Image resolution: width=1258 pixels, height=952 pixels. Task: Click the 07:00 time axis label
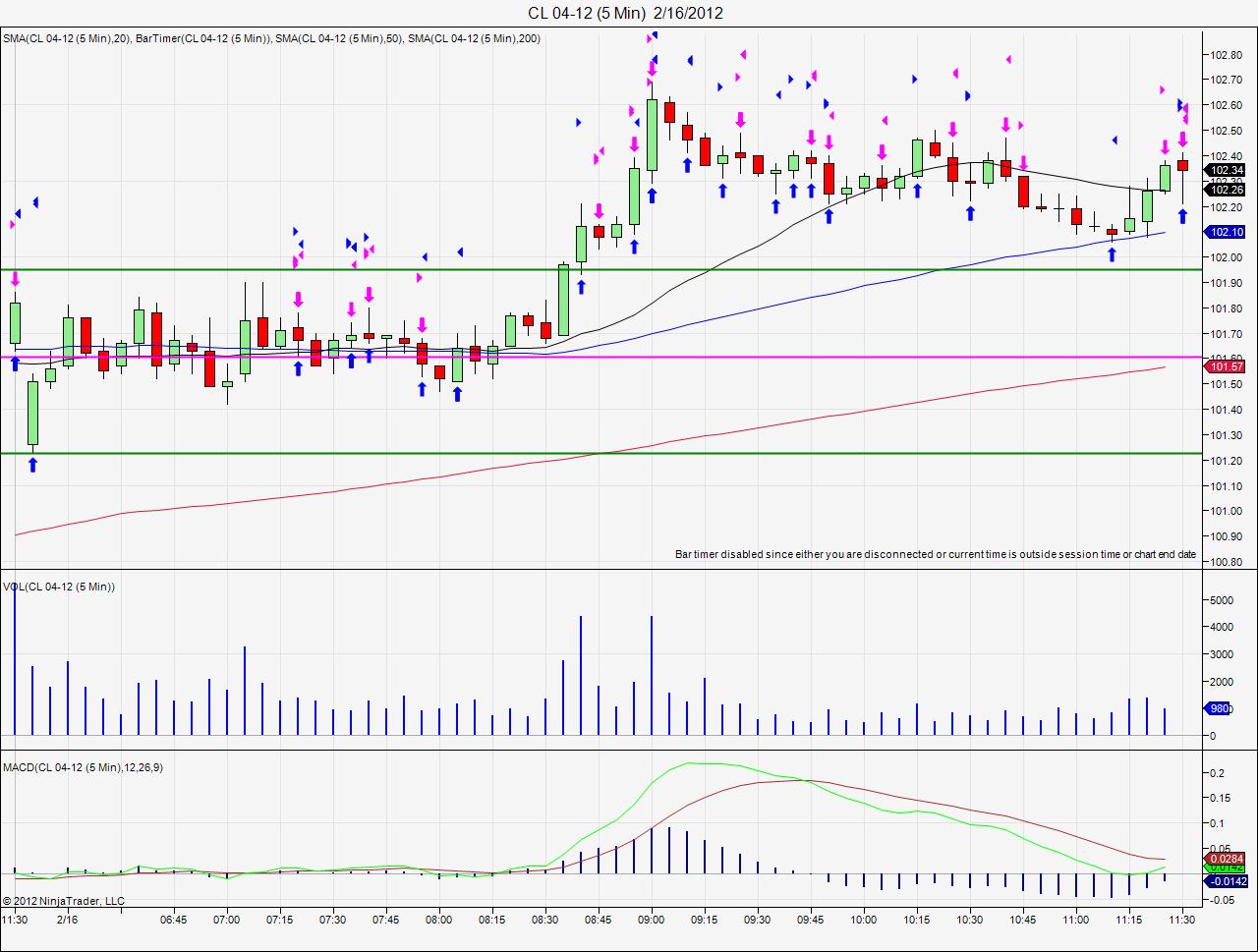(227, 920)
